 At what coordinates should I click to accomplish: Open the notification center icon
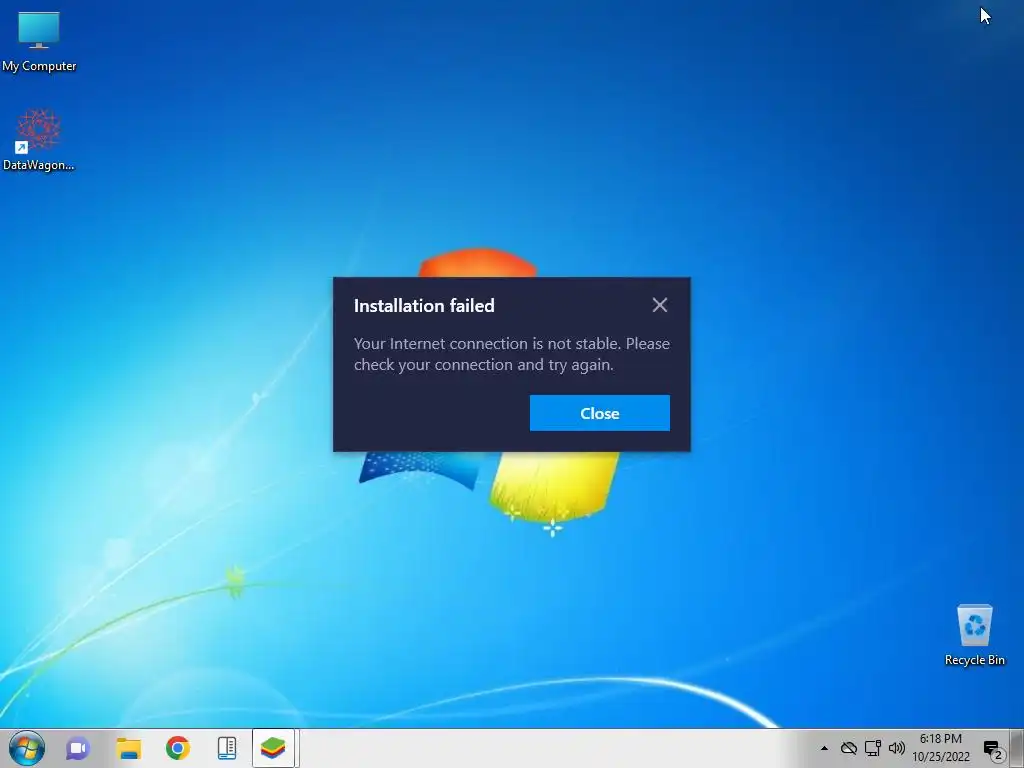pyautogui.click(x=993, y=749)
